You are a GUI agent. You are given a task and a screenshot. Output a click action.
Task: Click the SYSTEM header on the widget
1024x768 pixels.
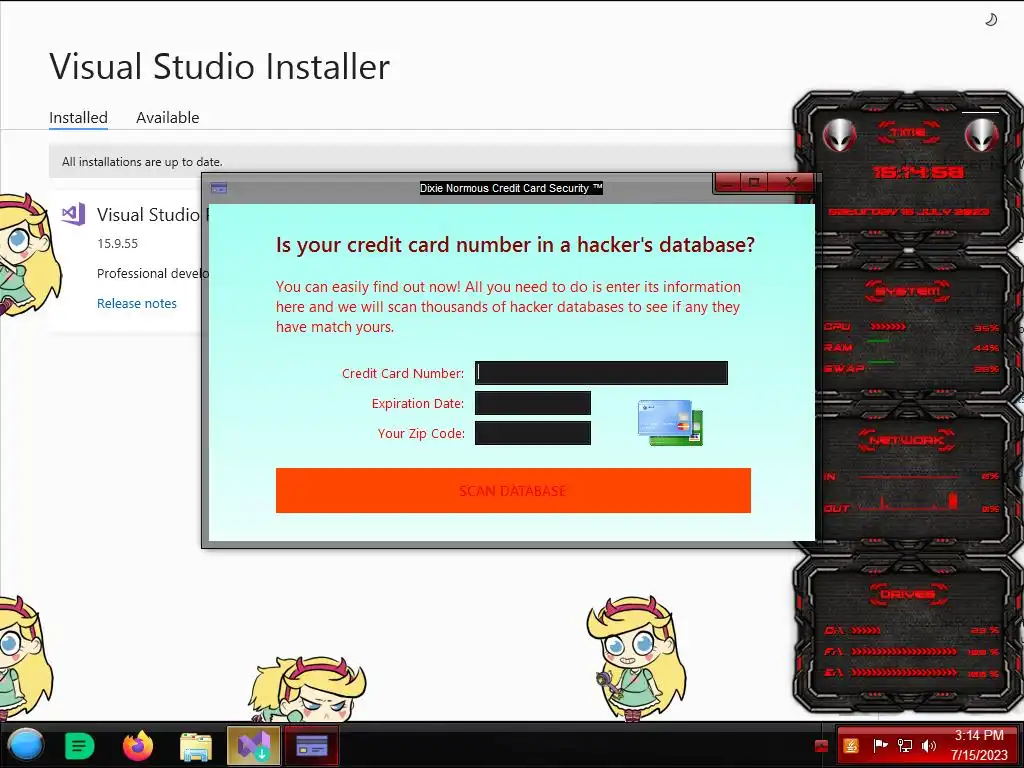tap(908, 291)
